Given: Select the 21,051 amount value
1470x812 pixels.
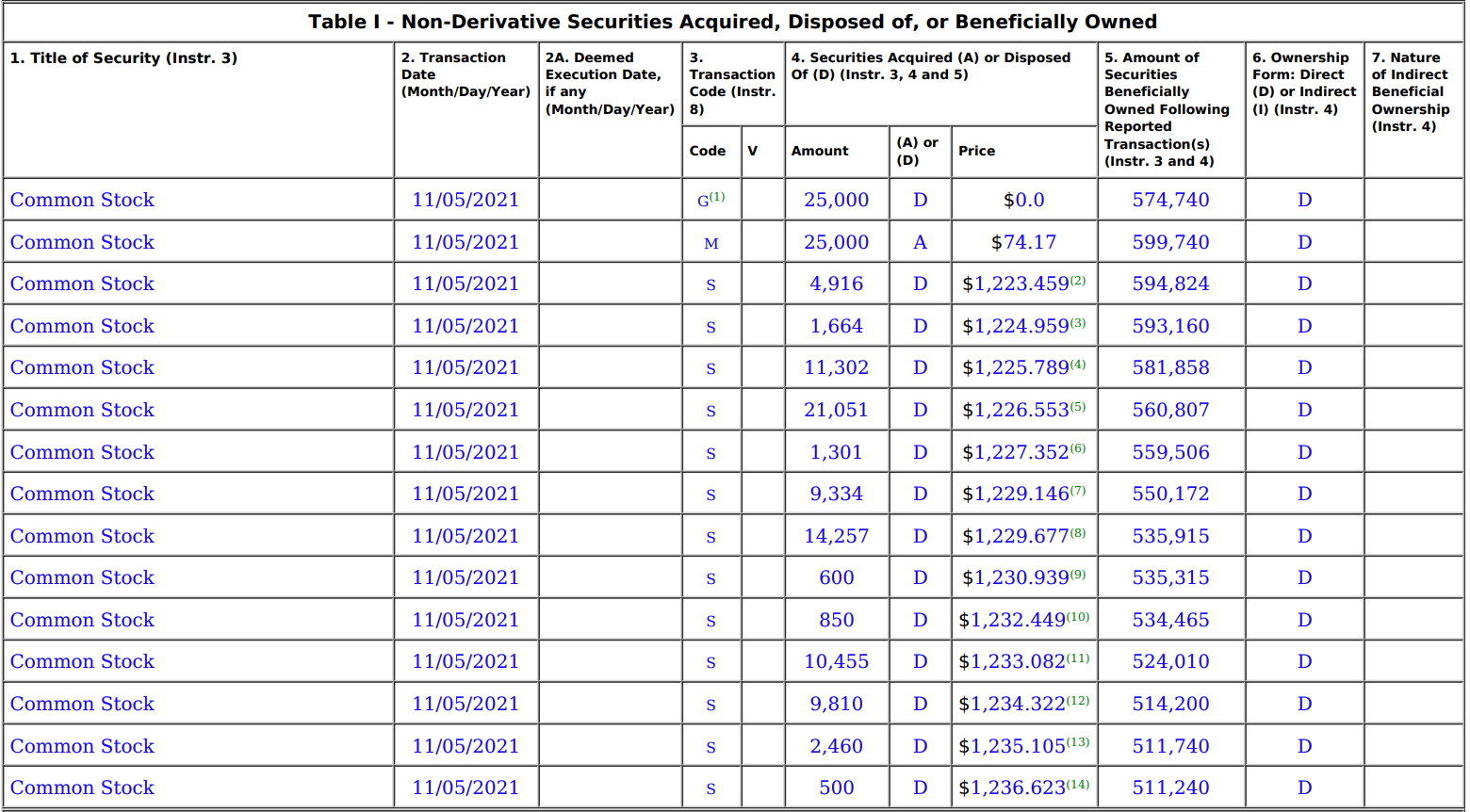Looking at the screenshot, I should [x=836, y=410].
